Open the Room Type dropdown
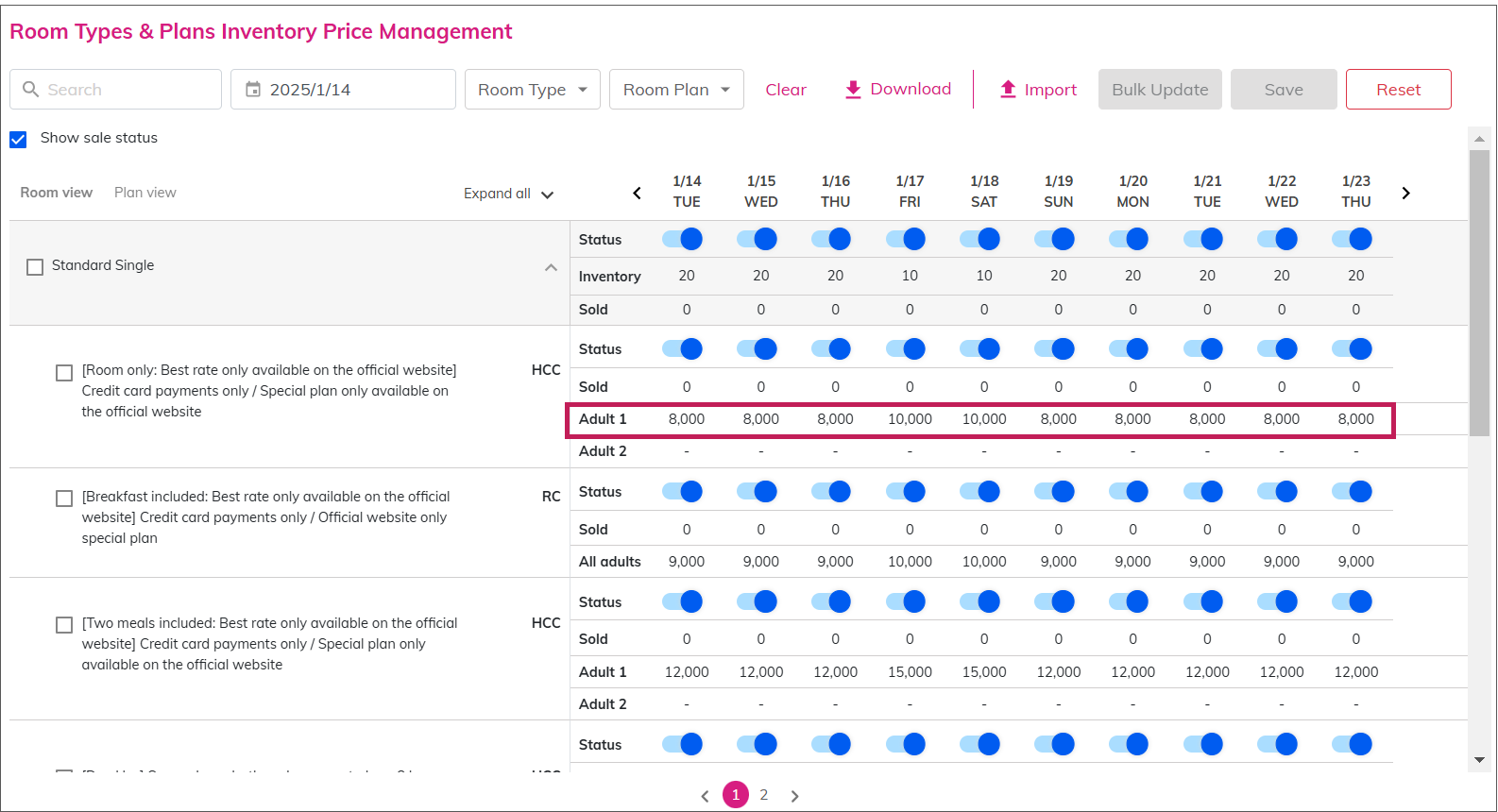The image size is (1498, 812). point(533,89)
